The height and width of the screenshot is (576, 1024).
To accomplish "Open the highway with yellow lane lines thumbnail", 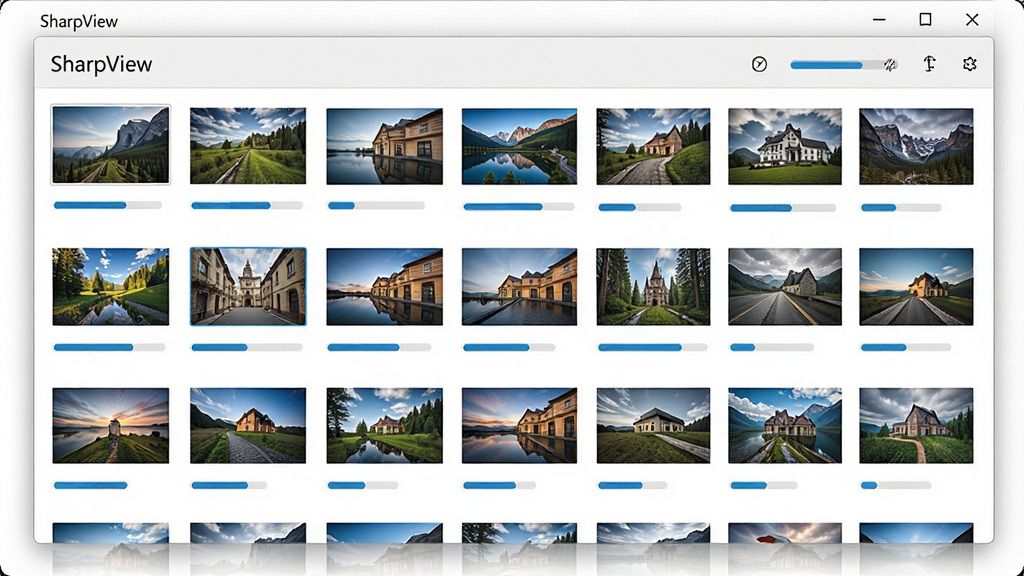I will click(x=785, y=287).
